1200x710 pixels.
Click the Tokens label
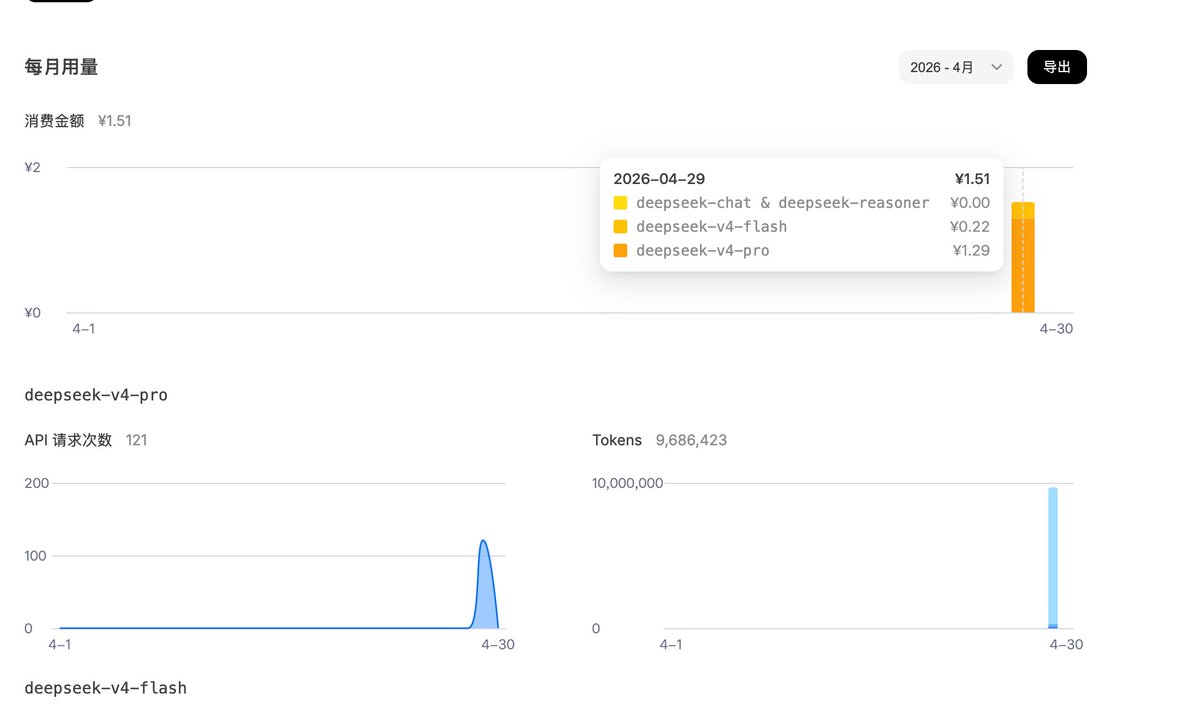click(x=617, y=440)
